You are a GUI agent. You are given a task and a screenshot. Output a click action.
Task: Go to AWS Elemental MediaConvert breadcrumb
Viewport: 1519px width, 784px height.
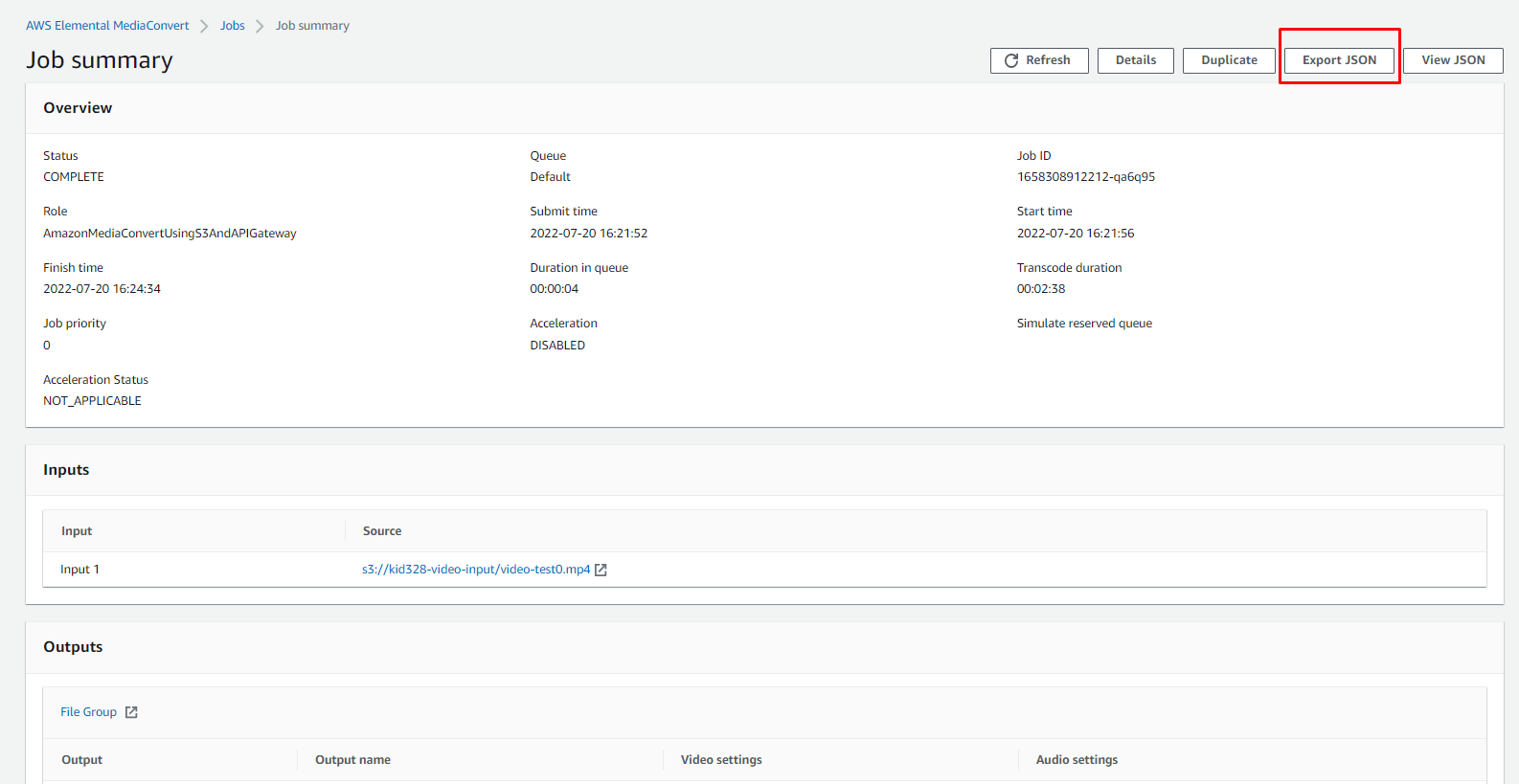107,26
